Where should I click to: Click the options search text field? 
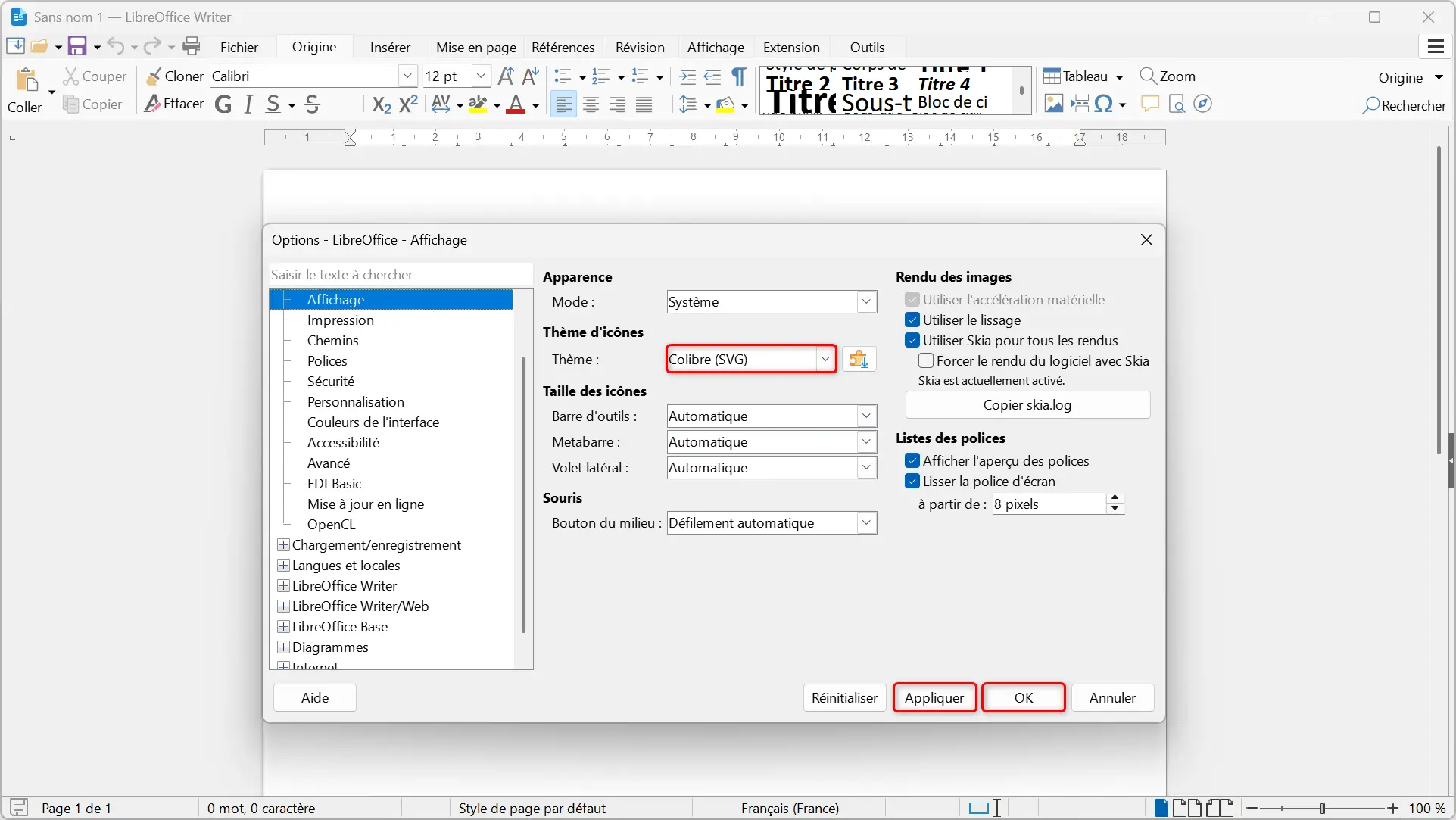[x=401, y=274]
